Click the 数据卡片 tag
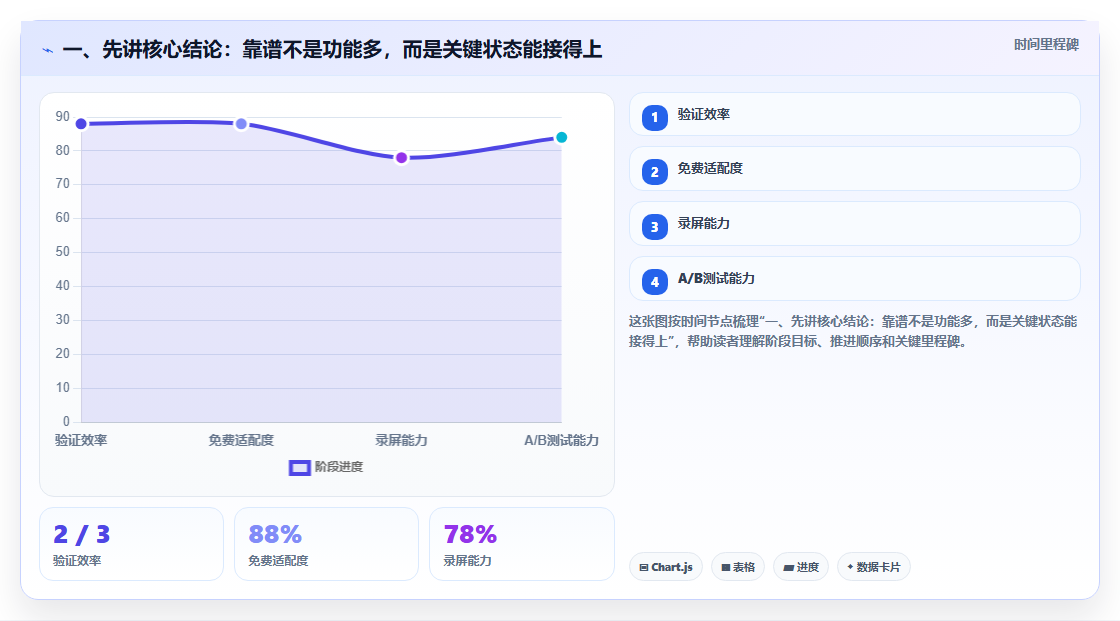Viewport: 1120px width, 621px height. tap(874, 567)
